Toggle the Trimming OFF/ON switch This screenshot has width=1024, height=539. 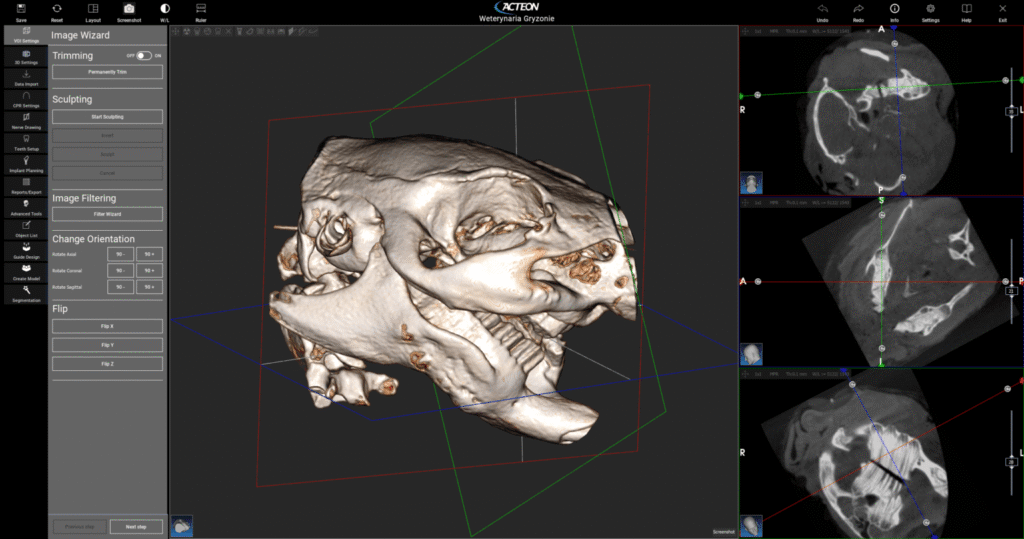144,56
